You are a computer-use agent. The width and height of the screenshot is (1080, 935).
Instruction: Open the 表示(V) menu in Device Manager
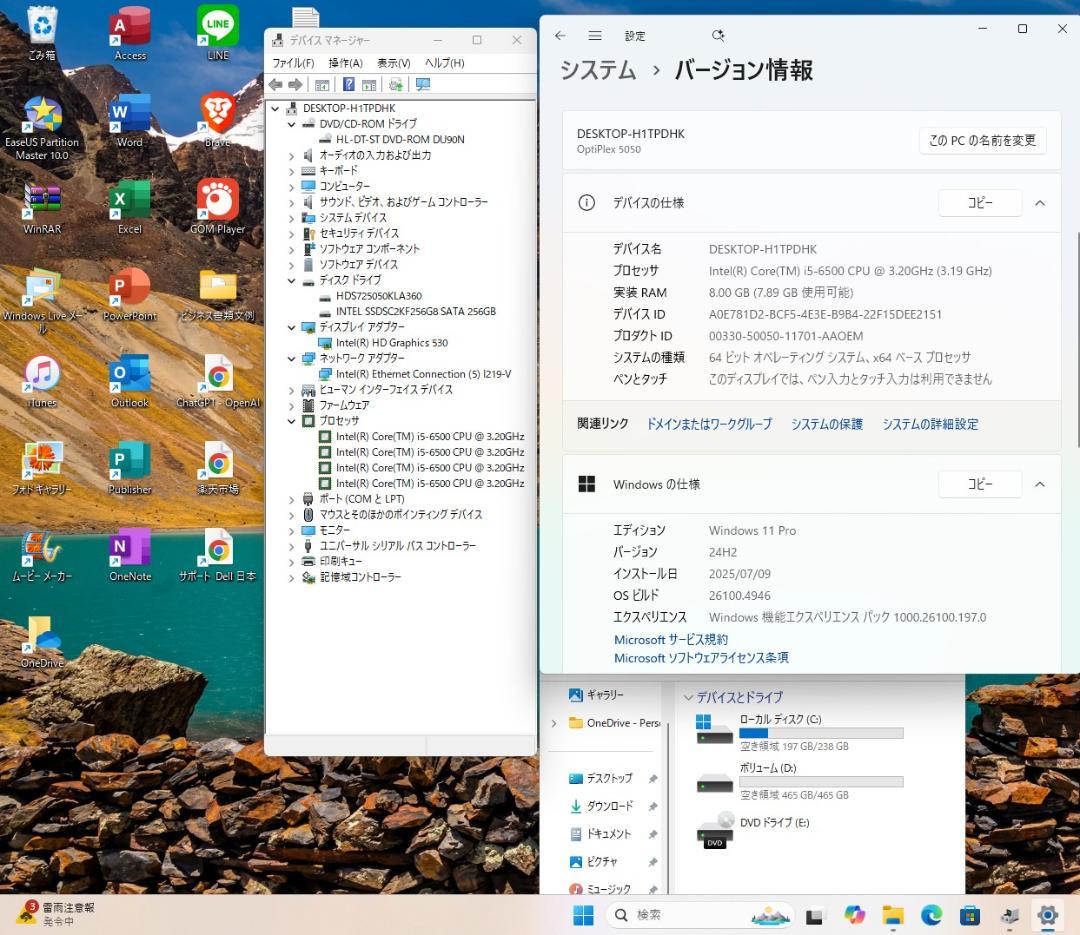391,62
